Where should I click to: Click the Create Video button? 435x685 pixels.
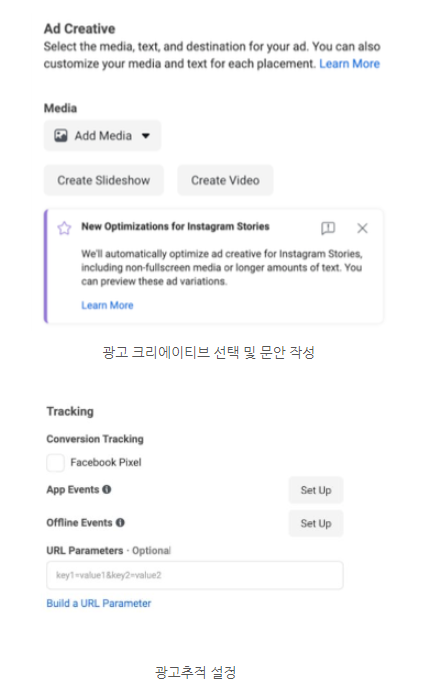225,180
